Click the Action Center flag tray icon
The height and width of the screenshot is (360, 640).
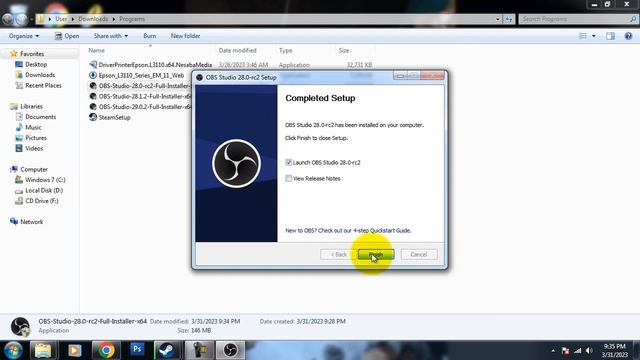point(565,351)
